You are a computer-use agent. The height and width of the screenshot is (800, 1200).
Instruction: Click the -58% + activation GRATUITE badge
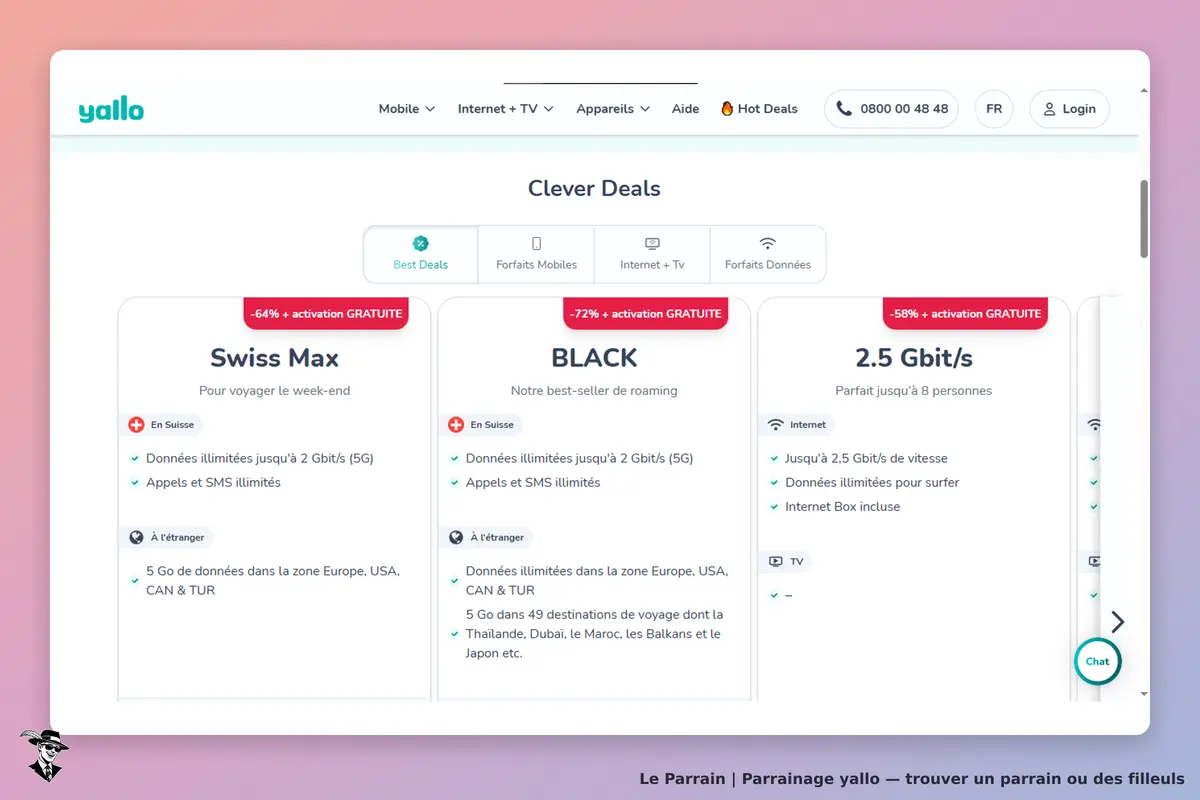point(966,313)
